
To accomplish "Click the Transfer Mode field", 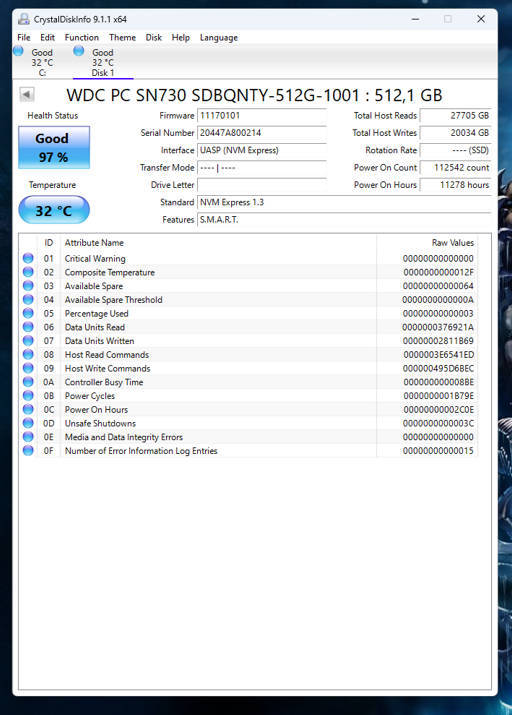I will click(262, 168).
